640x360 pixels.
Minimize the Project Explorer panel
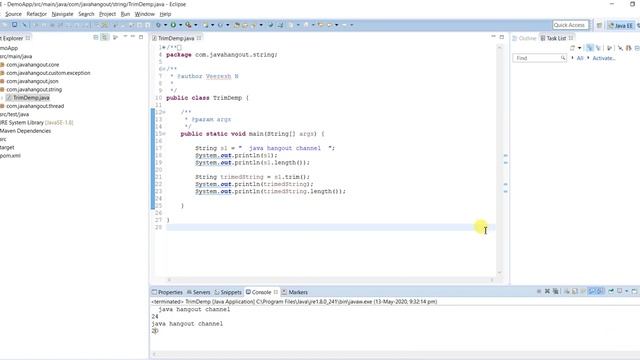click(133, 37)
